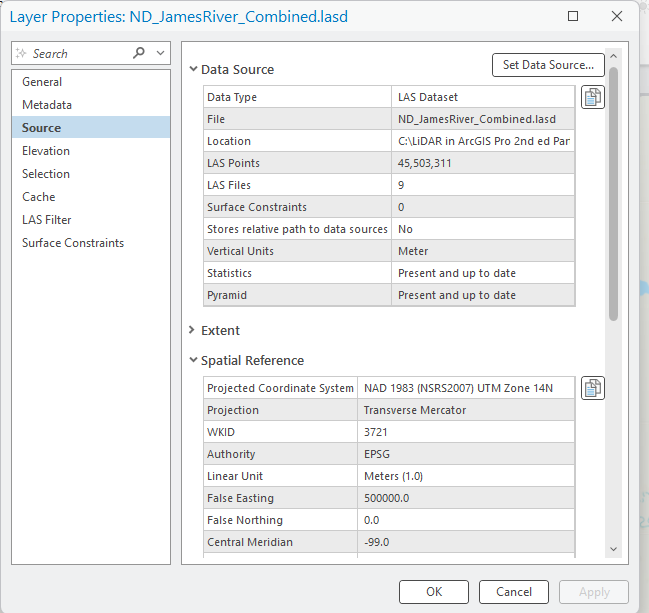
Task: Switch to the Elevation page
Action: (x=91, y=151)
